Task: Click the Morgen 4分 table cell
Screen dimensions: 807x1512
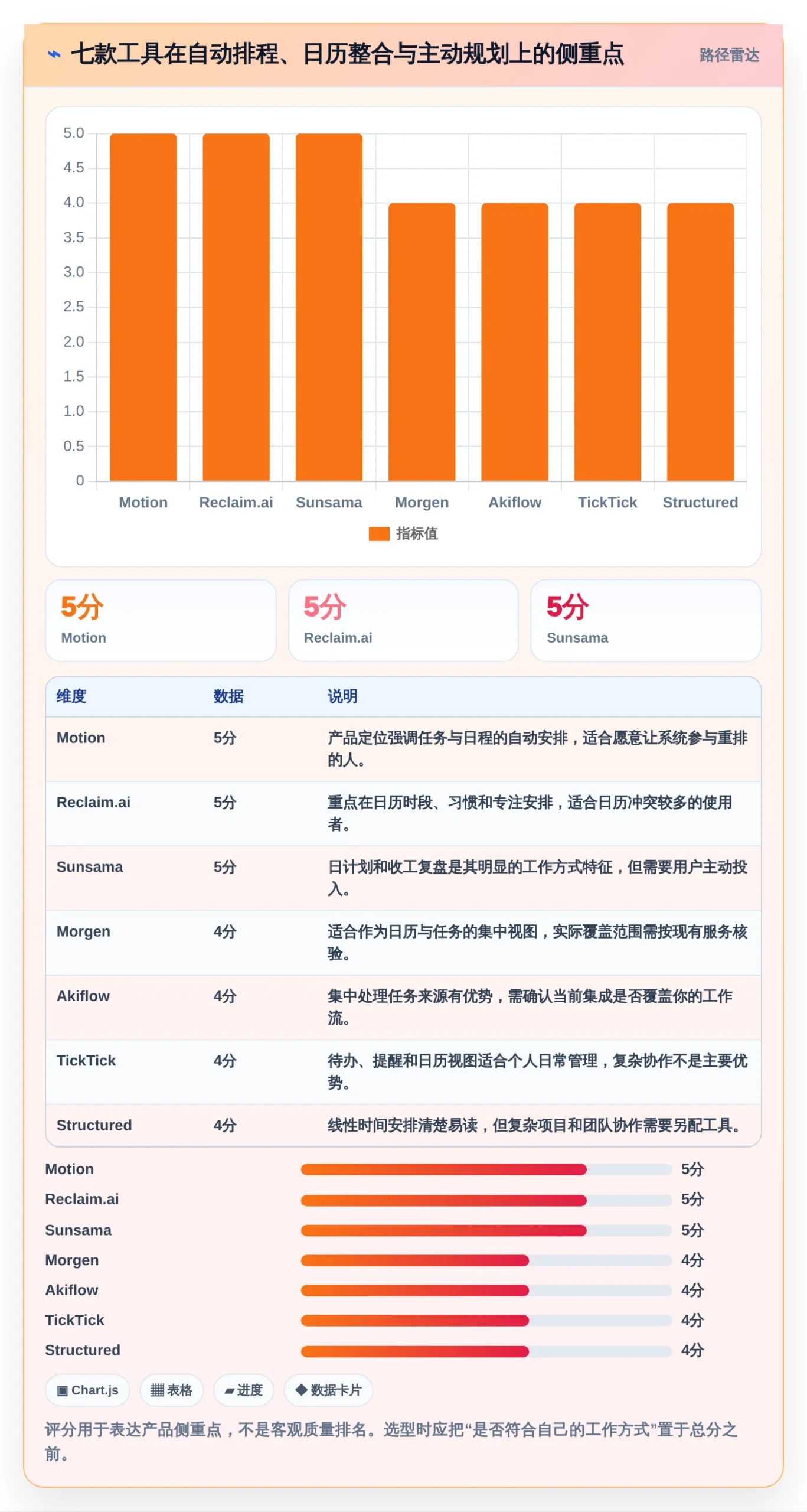Action: [x=225, y=932]
